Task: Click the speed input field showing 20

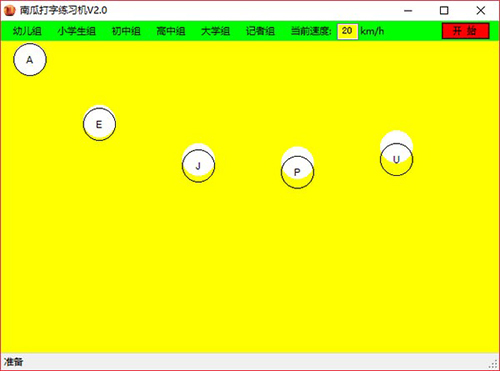Action: pos(347,31)
